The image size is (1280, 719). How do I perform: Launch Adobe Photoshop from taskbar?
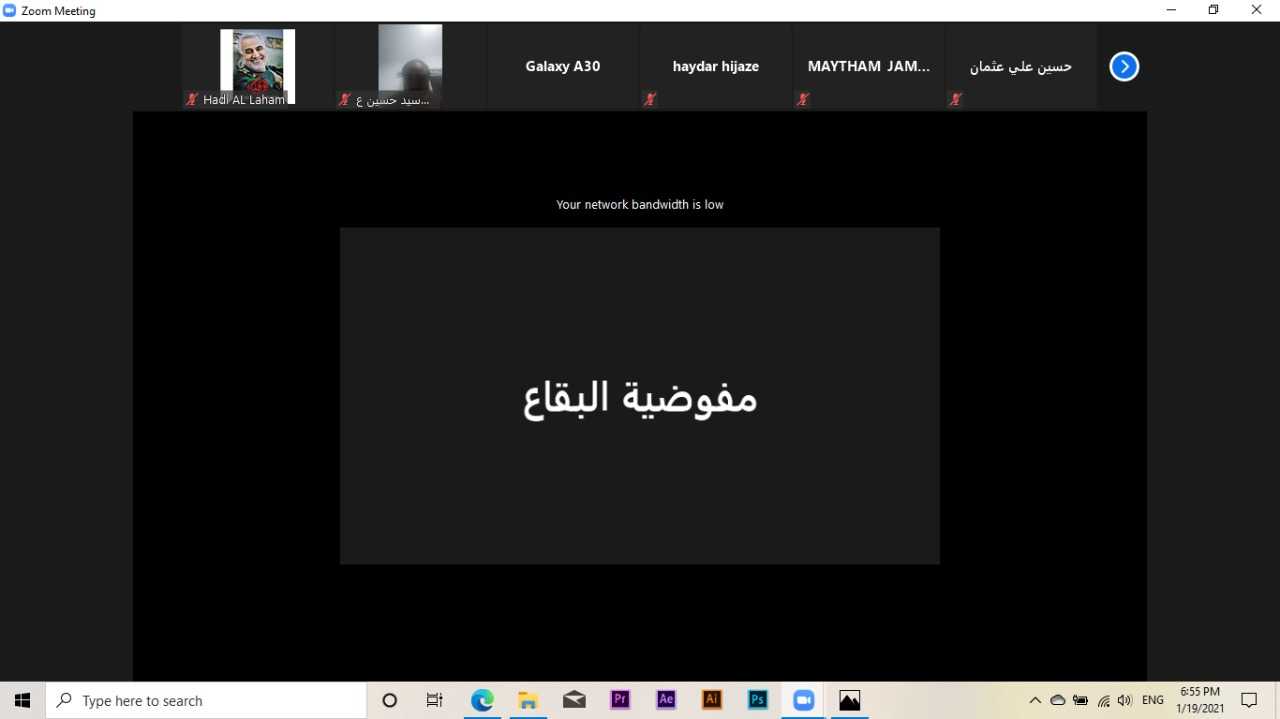click(758, 700)
